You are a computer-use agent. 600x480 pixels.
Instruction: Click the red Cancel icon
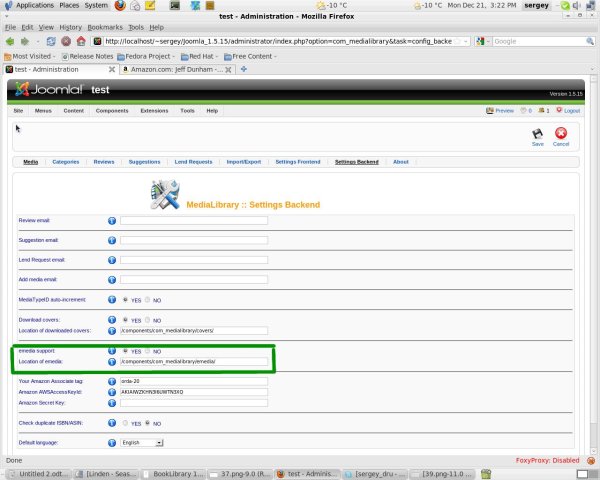pos(561,133)
